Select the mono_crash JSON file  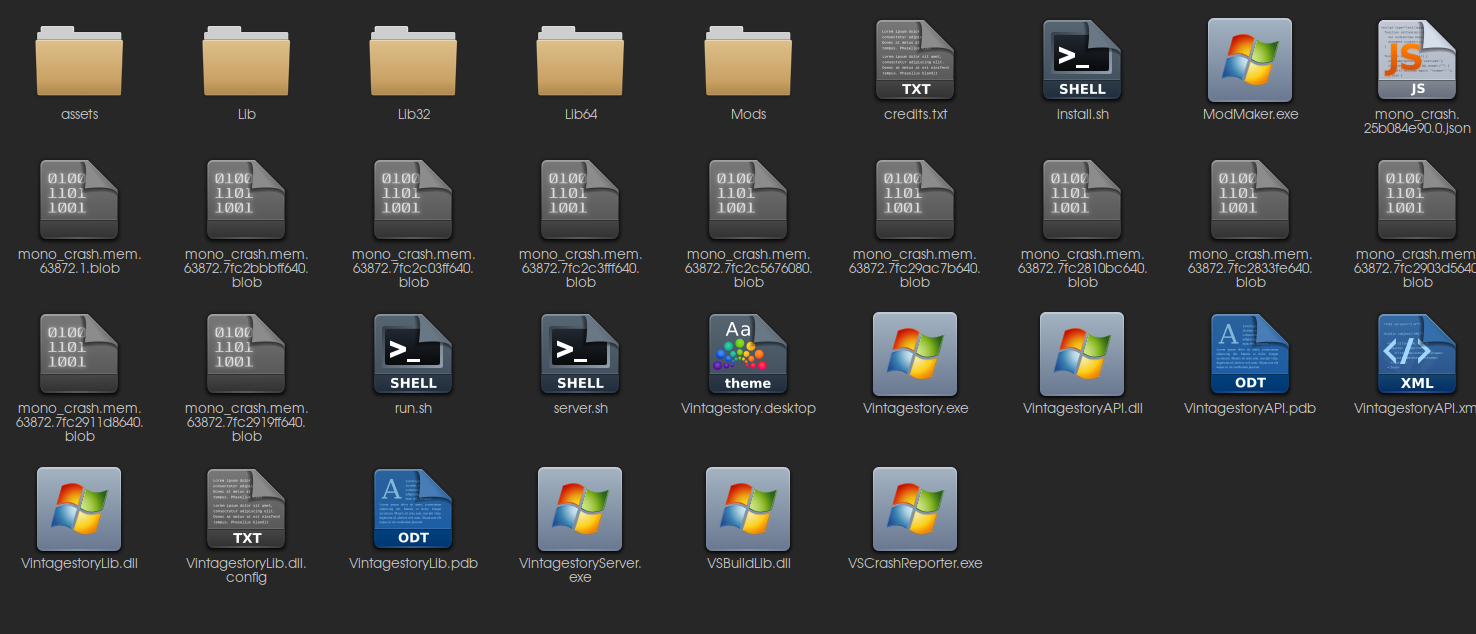tap(1417, 62)
